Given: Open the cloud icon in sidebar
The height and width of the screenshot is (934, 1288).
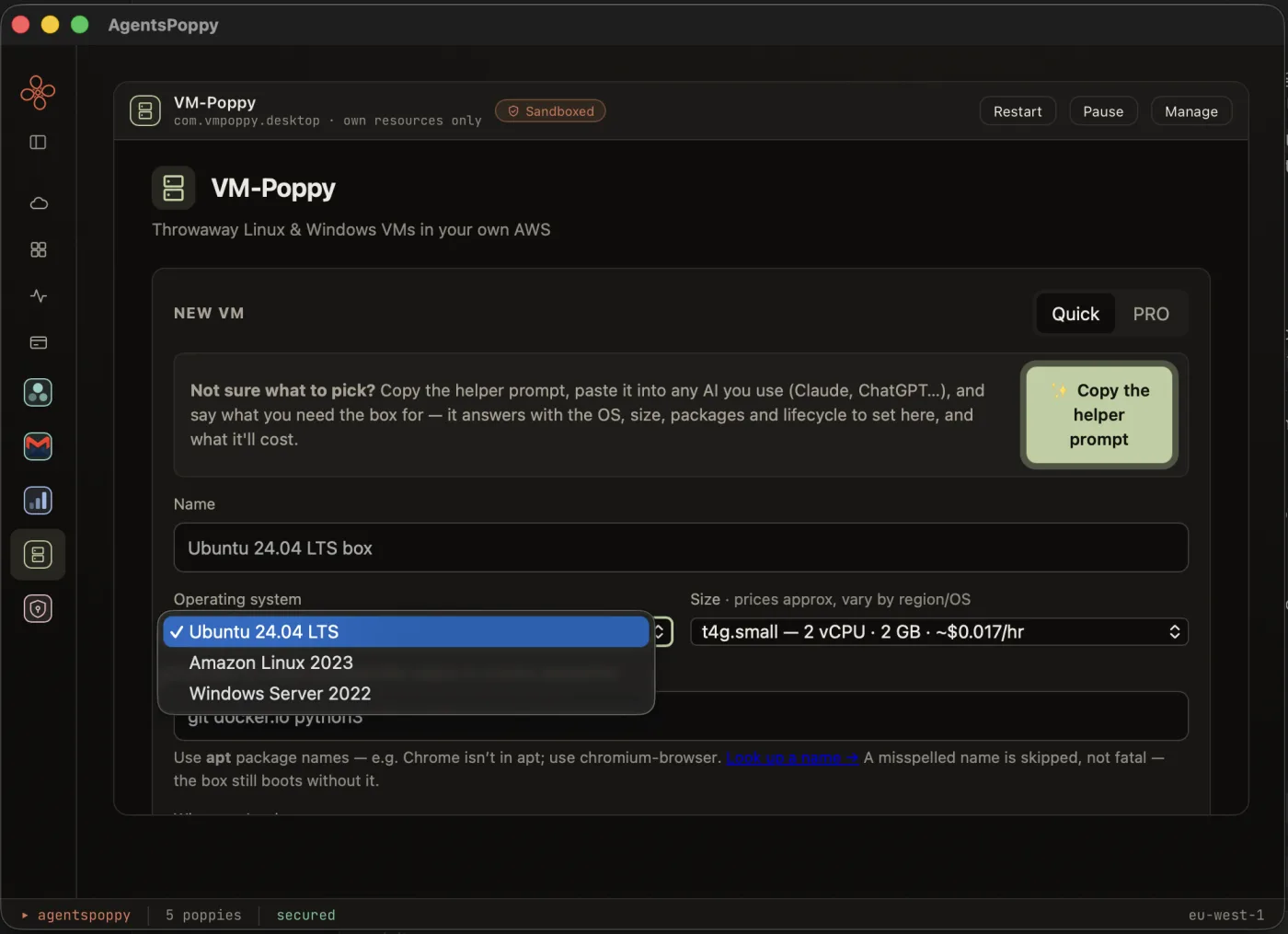Looking at the screenshot, I should point(39,203).
